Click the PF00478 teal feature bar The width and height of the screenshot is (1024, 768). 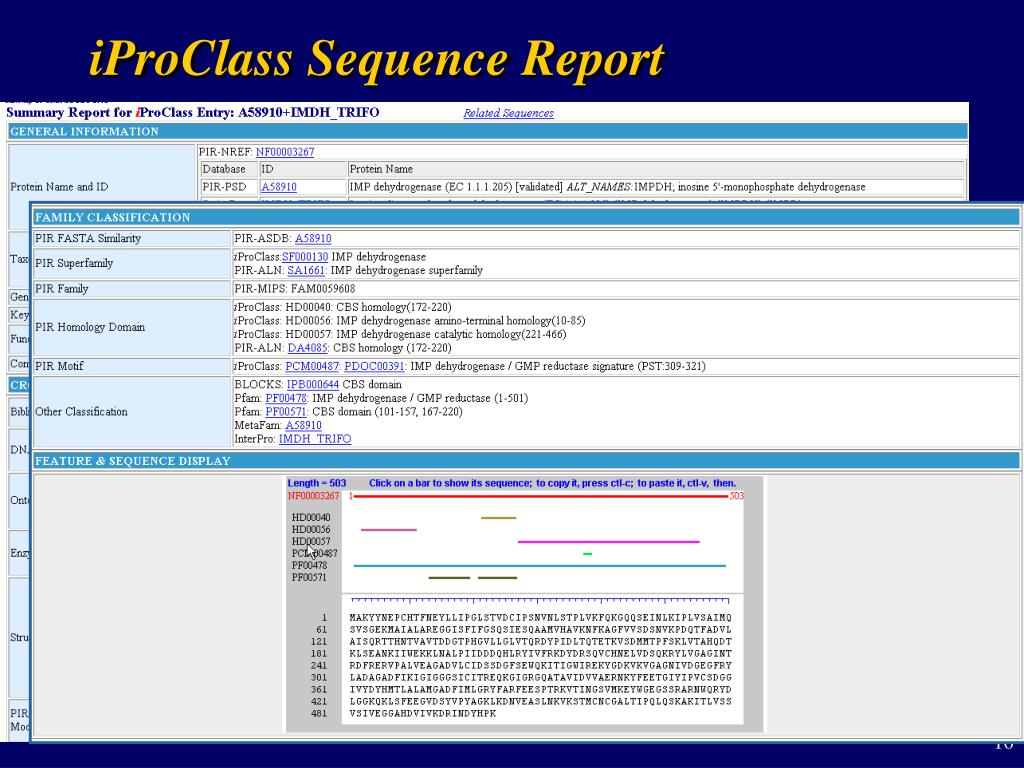(539, 566)
